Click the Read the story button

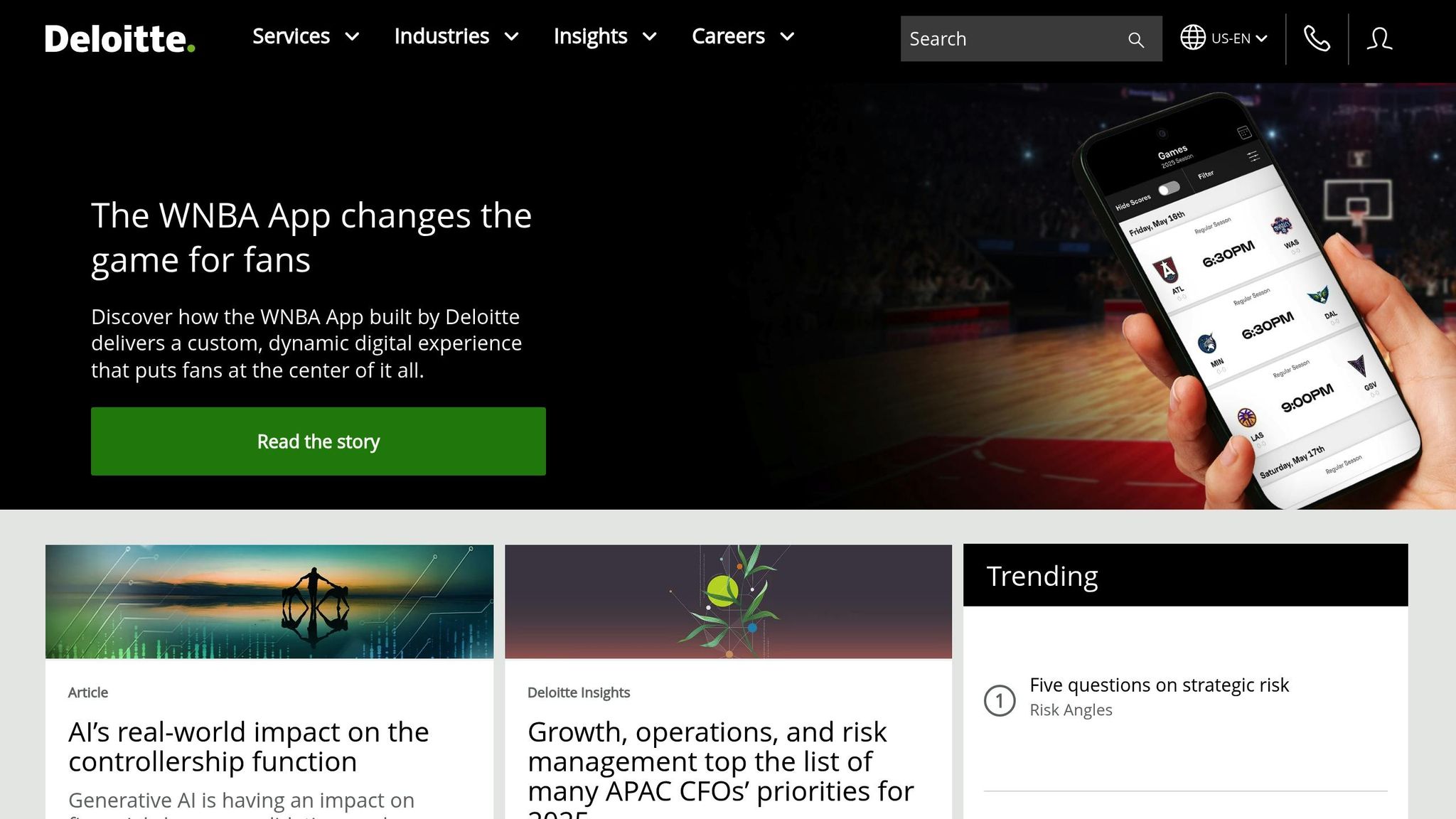pyautogui.click(x=318, y=441)
